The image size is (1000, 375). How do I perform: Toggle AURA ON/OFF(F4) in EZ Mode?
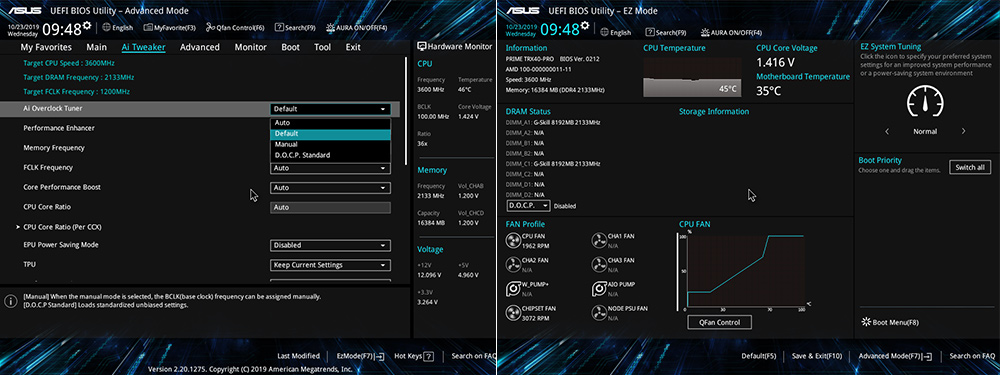click(x=731, y=32)
